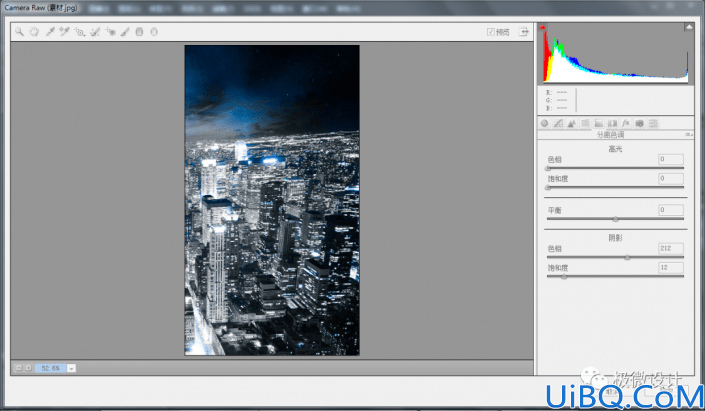Click the shadows 色相 field showing 212
The height and width of the screenshot is (411, 705).
pyautogui.click(x=671, y=249)
